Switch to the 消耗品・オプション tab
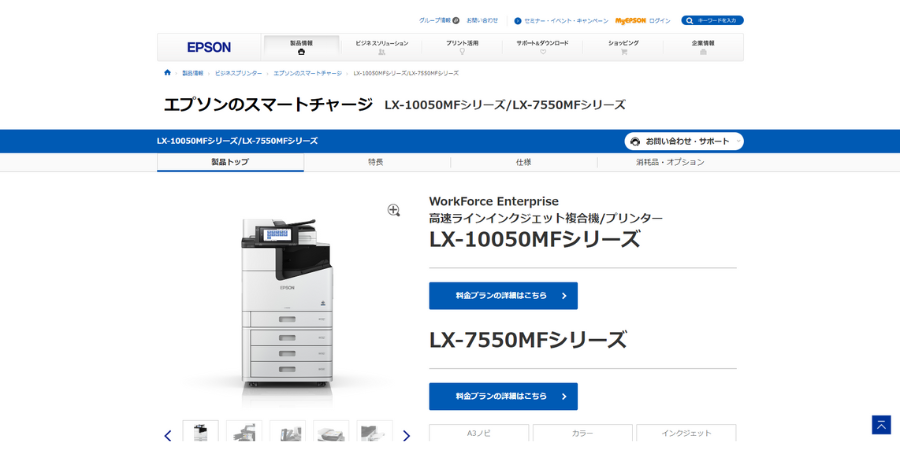The width and height of the screenshot is (900, 450). click(670, 162)
